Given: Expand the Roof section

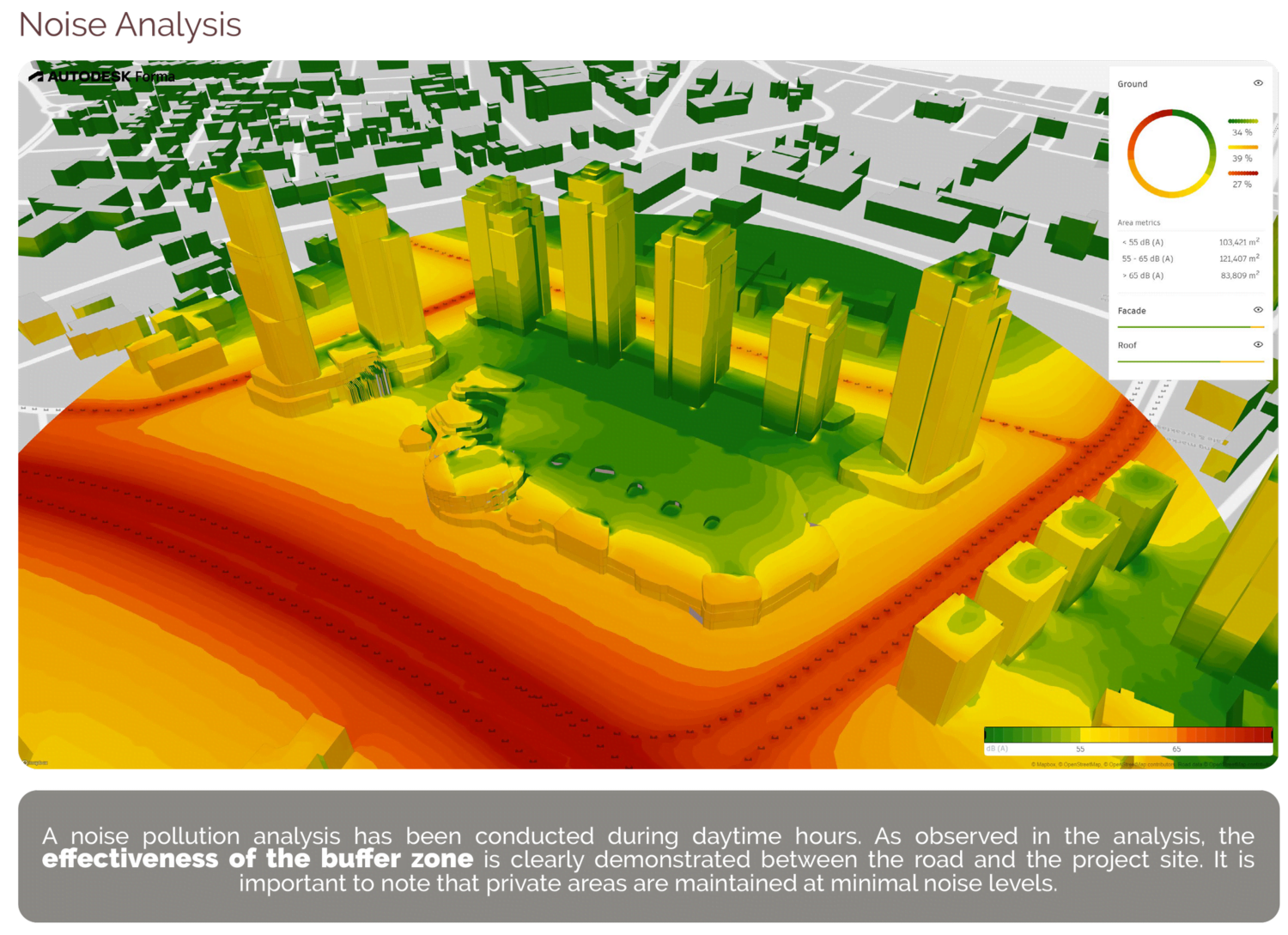Looking at the screenshot, I should [x=1127, y=345].
